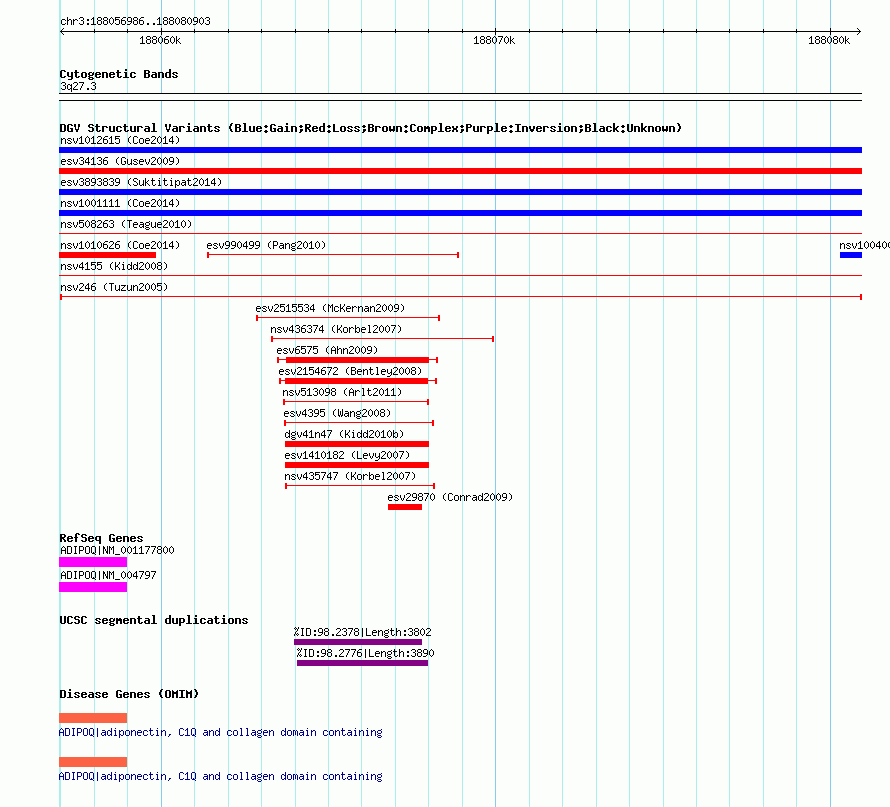Click the esv4395 (Wang2008) variant line
The image size is (890, 807).
pyautogui.click(x=359, y=423)
